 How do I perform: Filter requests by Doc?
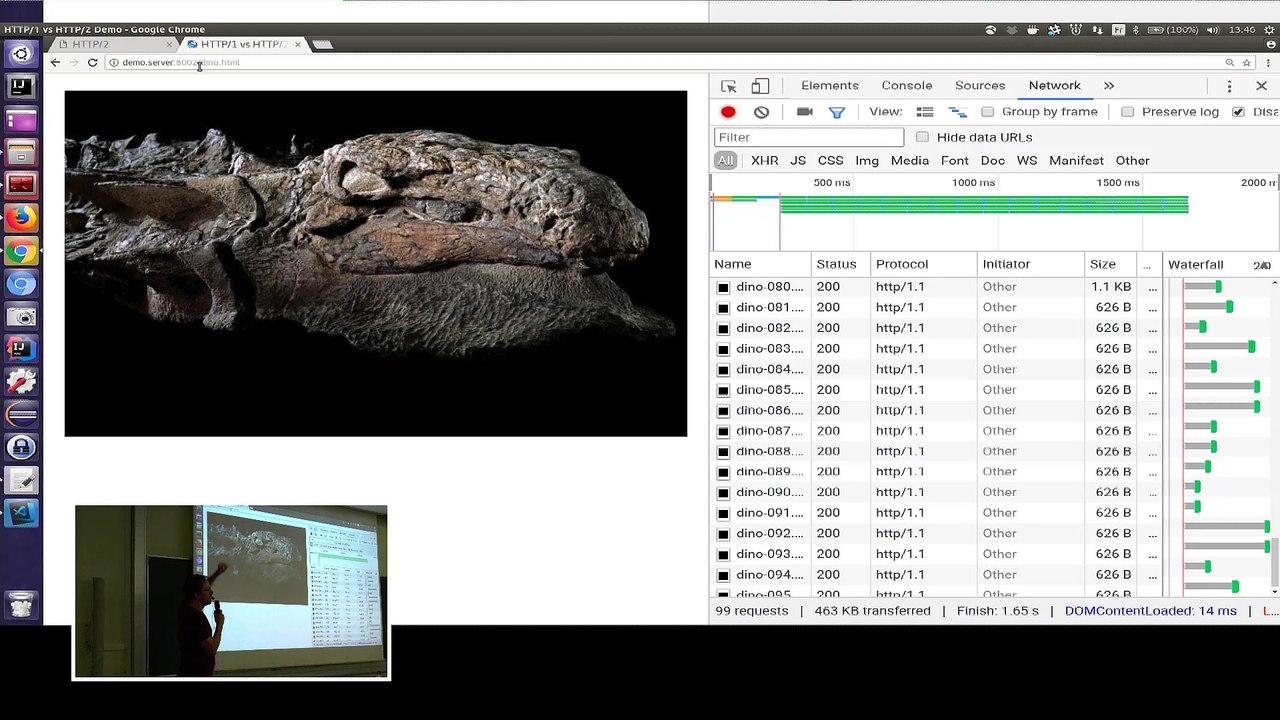click(993, 161)
